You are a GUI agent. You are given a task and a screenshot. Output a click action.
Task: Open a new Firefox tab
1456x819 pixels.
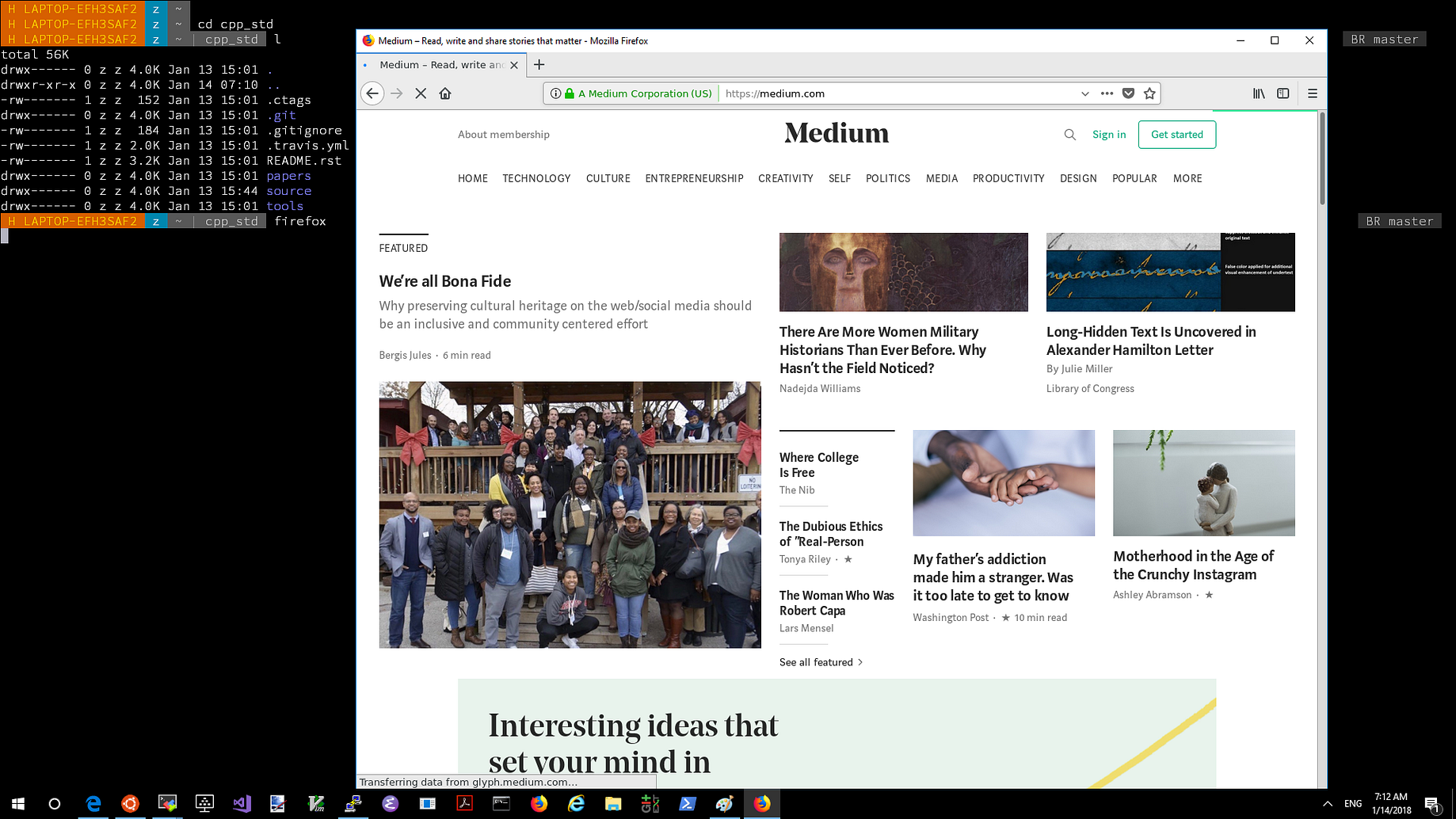(x=539, y=65)
